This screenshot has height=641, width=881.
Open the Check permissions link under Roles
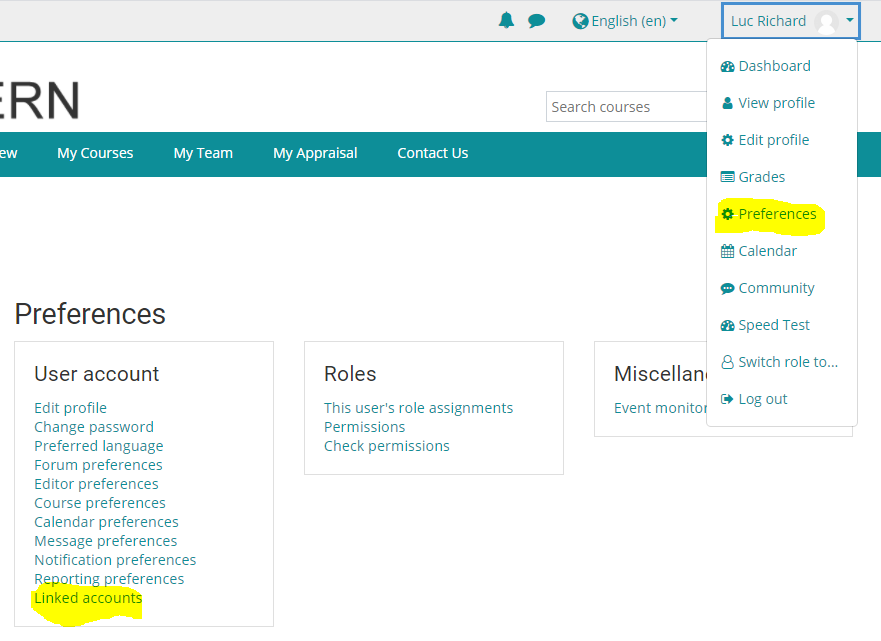click(386, 446)
